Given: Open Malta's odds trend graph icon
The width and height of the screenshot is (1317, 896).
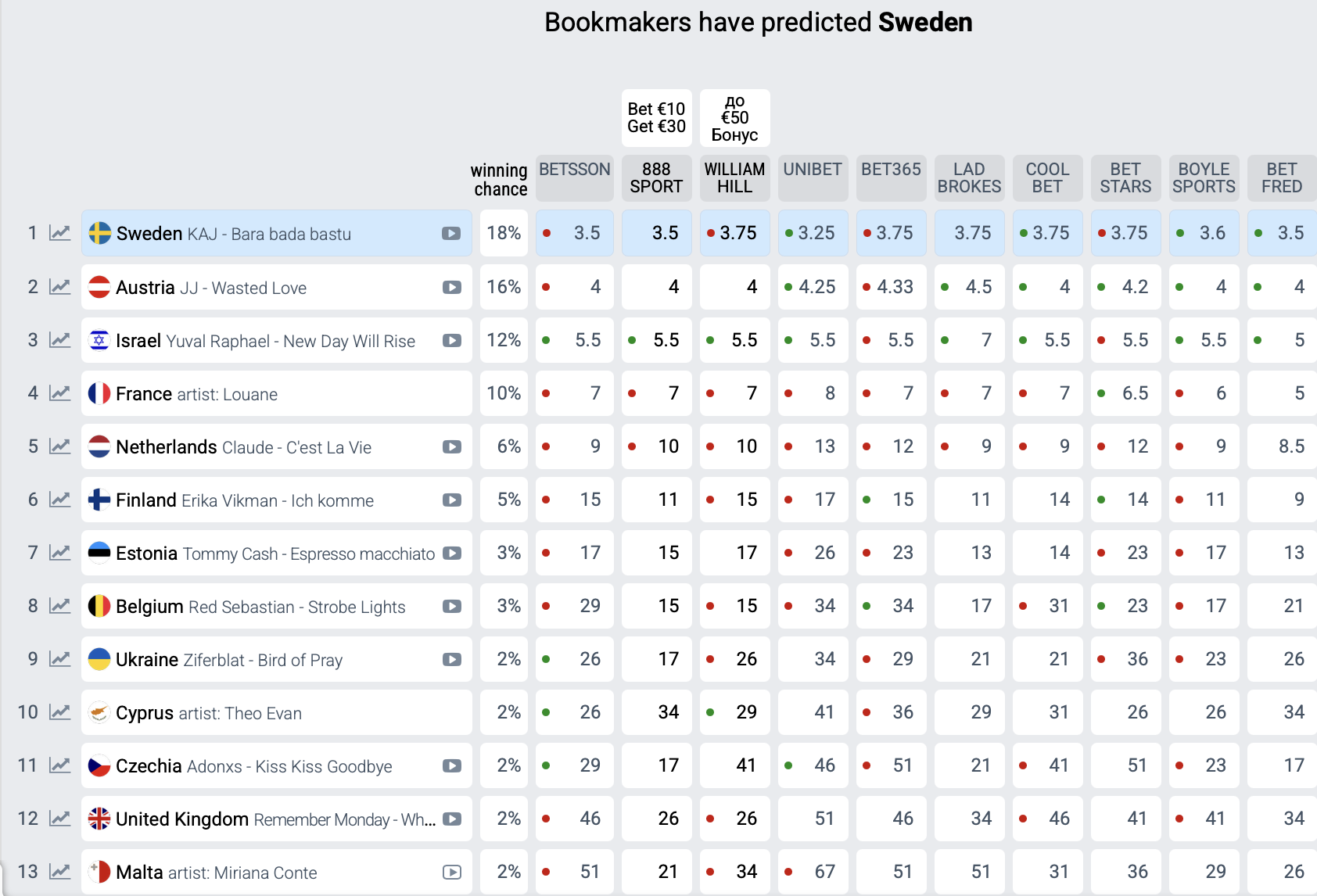Looking at the screenshot, I should click(60, 872).
